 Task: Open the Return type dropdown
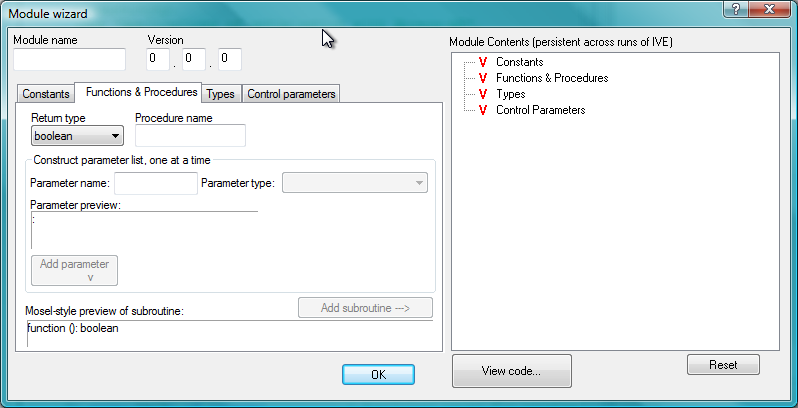click(x=77, y=136)
